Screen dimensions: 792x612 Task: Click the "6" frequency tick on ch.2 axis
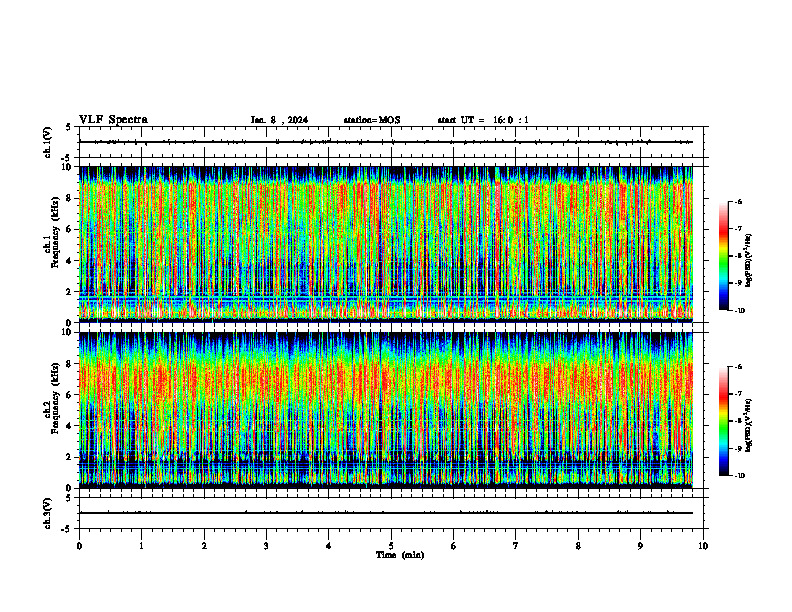pos(70,395)
